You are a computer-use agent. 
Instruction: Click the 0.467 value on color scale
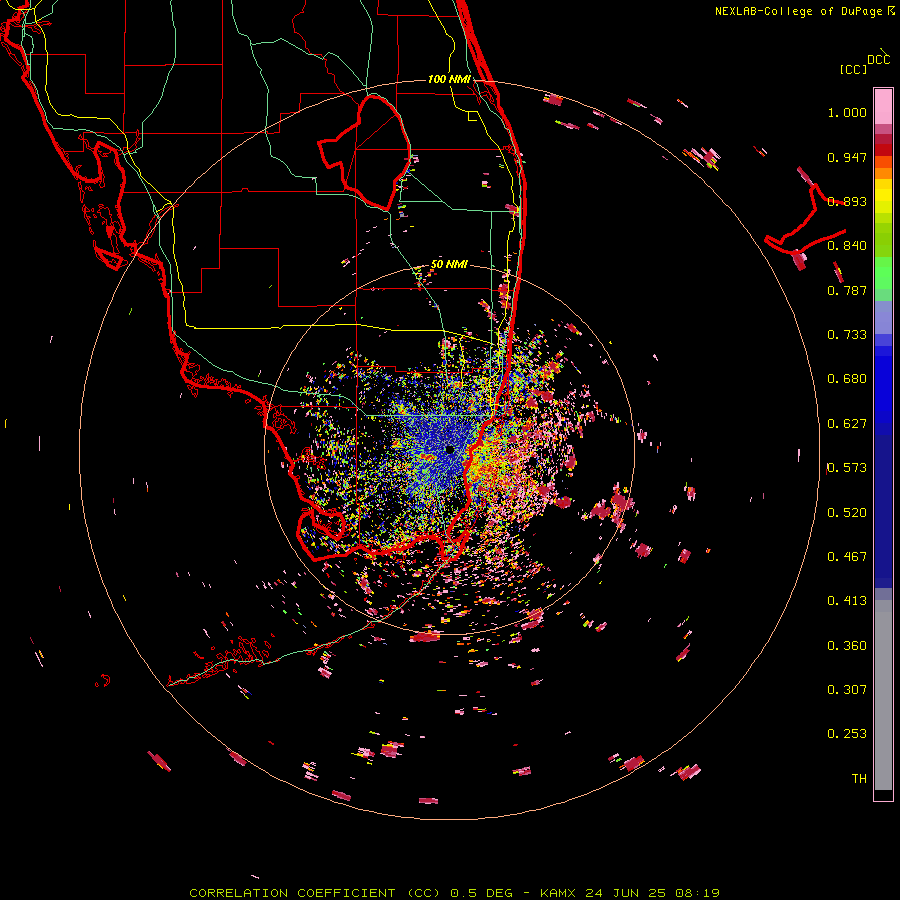(847, 557)
